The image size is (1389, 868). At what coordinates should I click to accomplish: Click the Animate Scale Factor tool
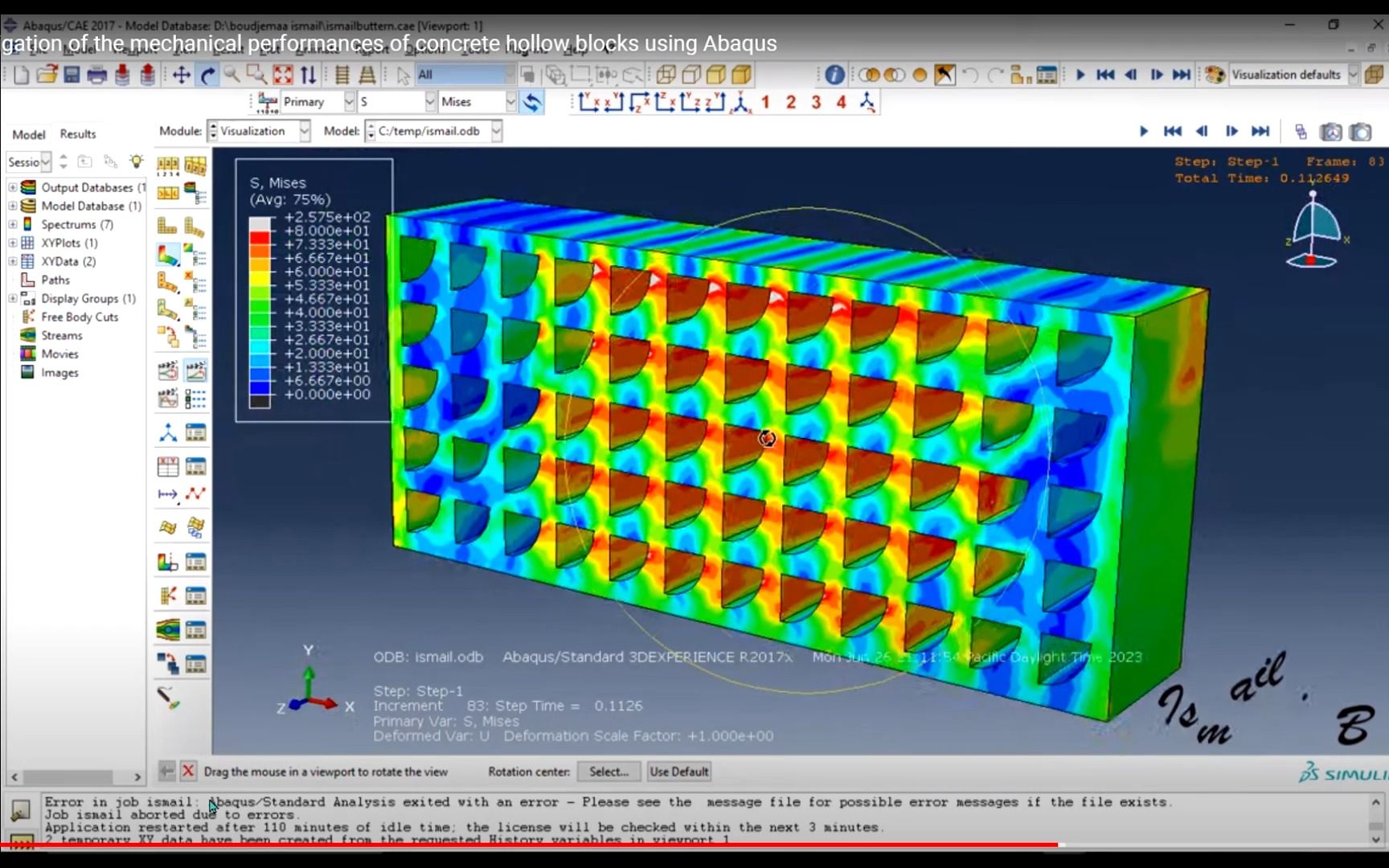pos(168,371)
